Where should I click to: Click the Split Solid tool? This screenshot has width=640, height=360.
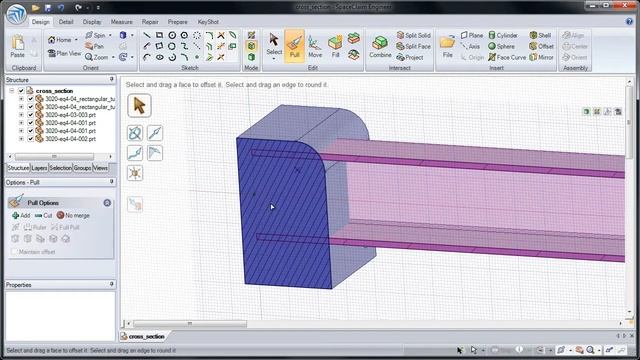(x=413, y=36)
